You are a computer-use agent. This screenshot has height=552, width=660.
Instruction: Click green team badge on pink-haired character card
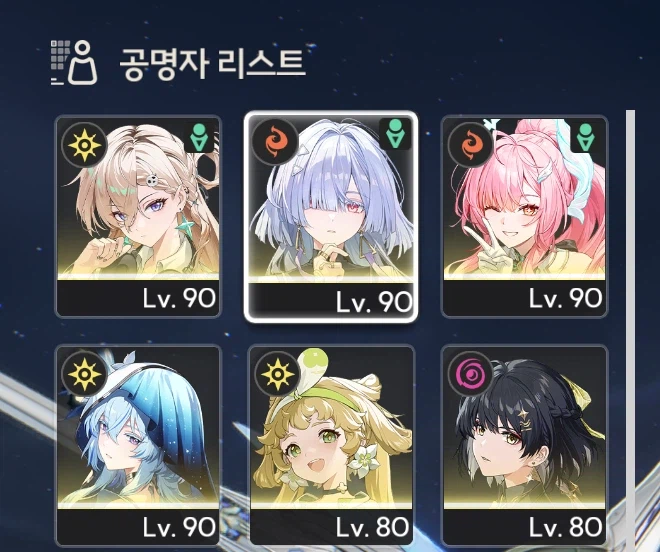pyautogui.click(x=585, y=137)
